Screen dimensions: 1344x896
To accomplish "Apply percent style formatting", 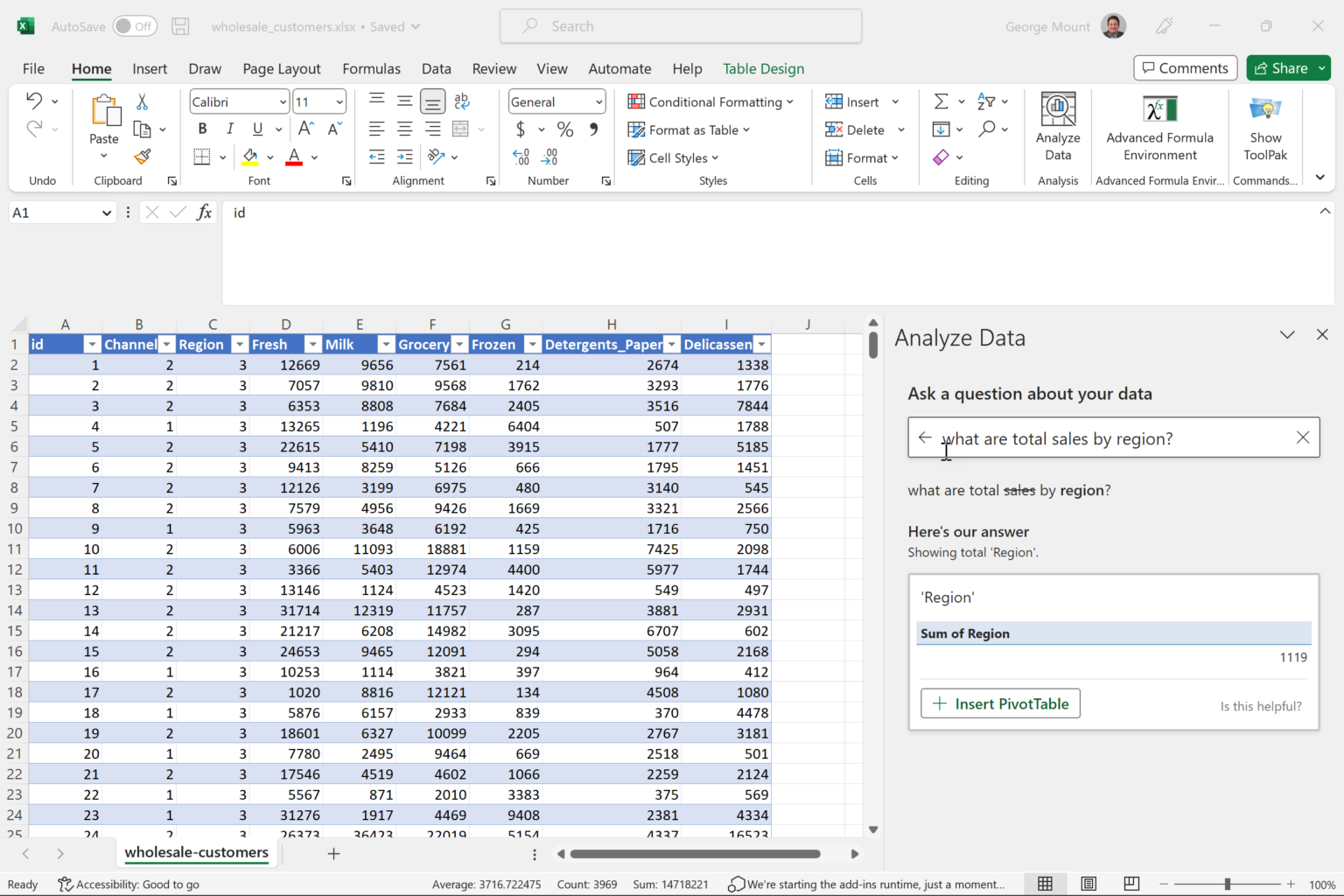I will [x=565, y=130].
